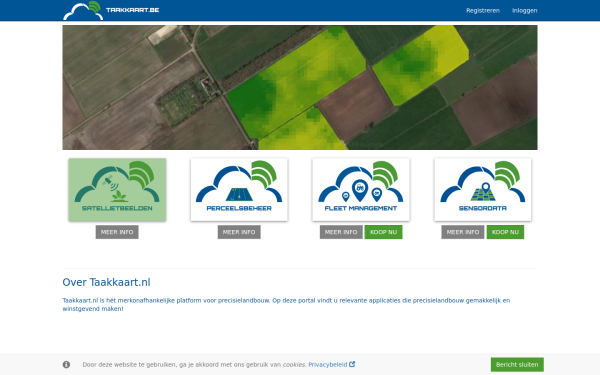Click the satellite field banner image

tap(300, 88)
